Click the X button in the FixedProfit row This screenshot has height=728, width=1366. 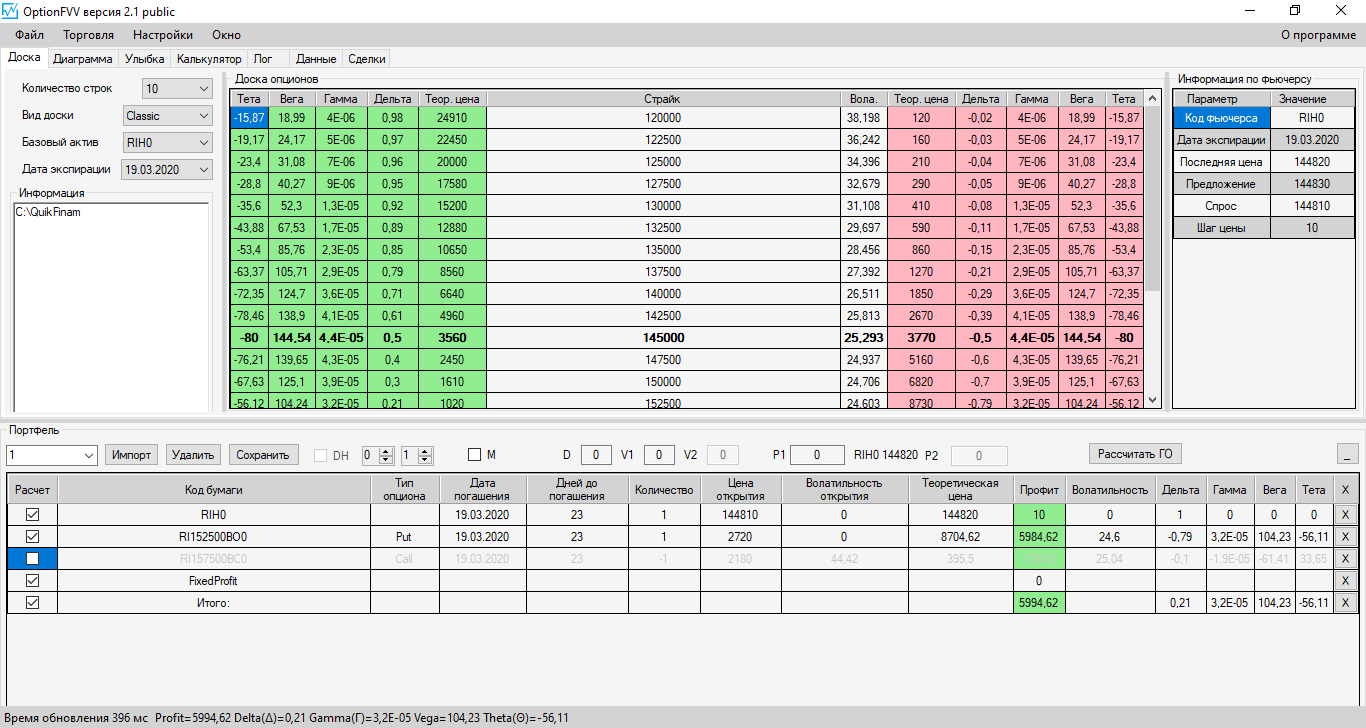click(x=1345, y=581)
